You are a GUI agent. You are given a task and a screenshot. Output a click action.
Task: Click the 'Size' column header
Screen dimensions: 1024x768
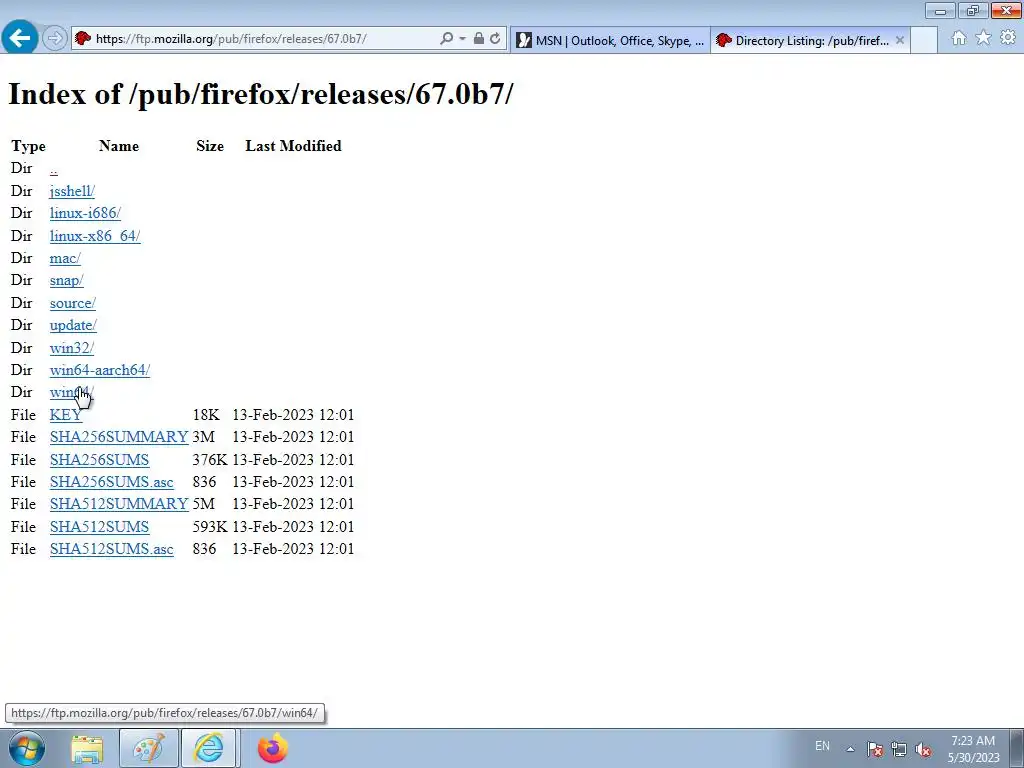tap(210, 146)
